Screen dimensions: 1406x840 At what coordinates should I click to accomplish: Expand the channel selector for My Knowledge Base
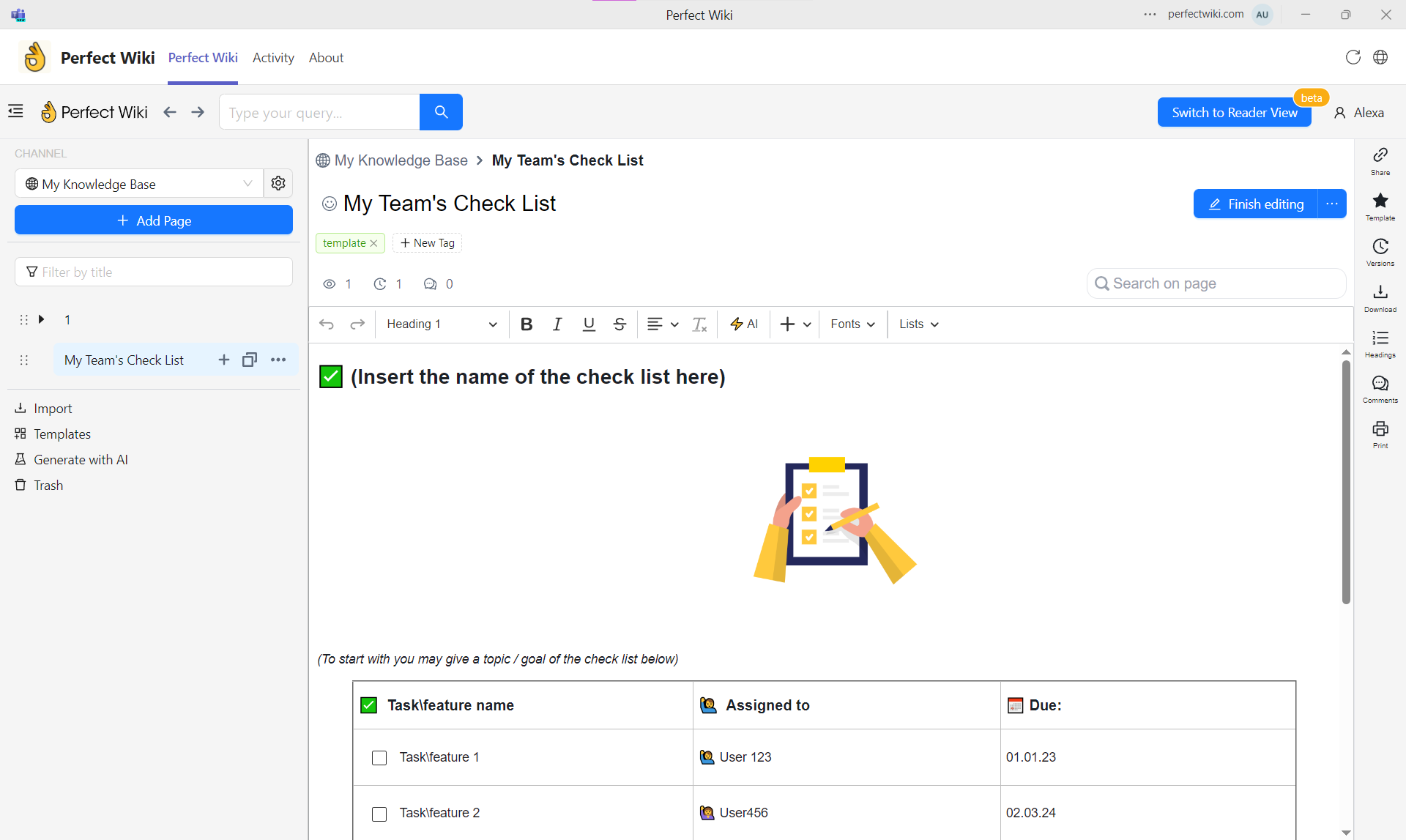(248, 183)
